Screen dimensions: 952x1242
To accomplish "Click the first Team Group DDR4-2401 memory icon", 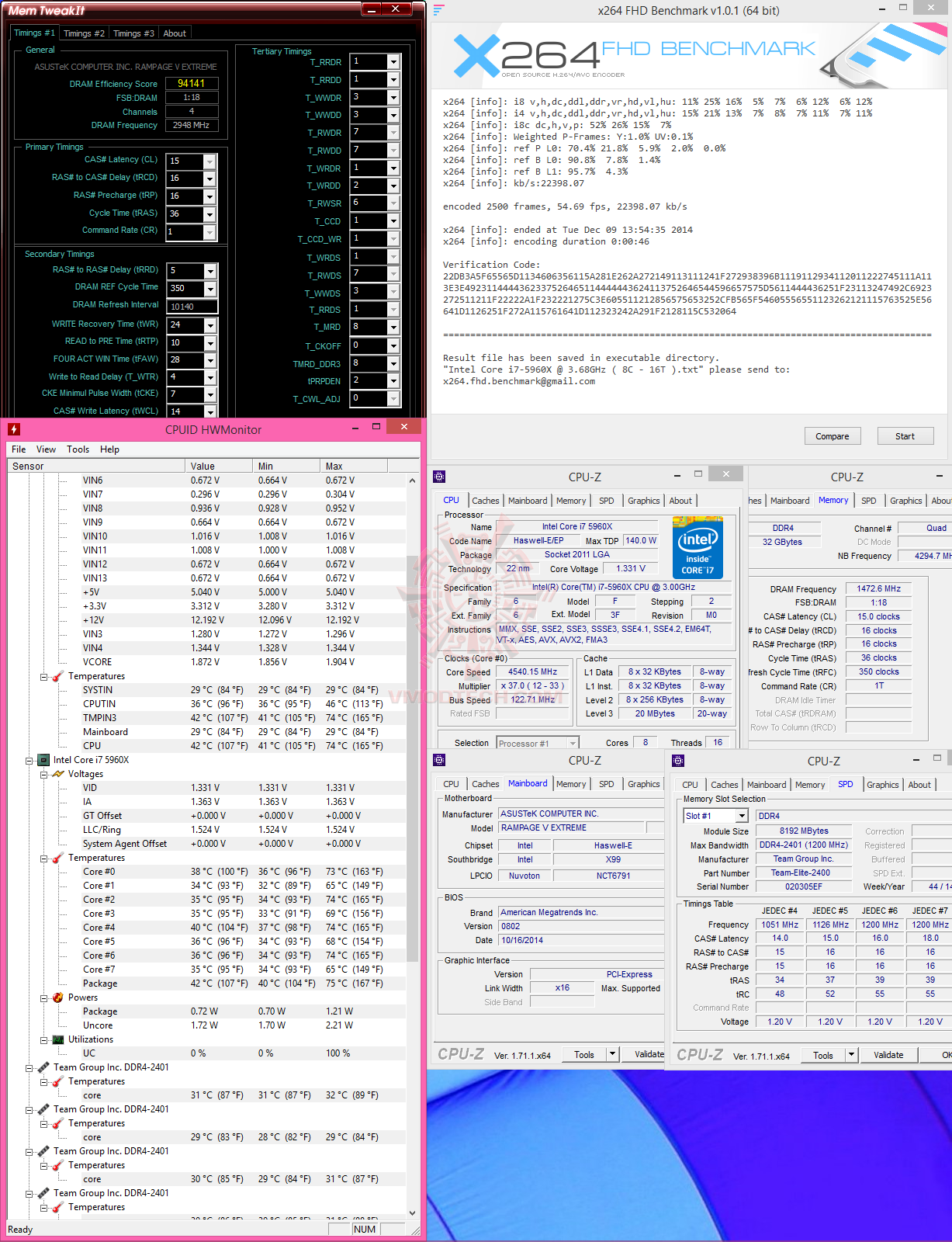I will click(x=43, y=1067).
